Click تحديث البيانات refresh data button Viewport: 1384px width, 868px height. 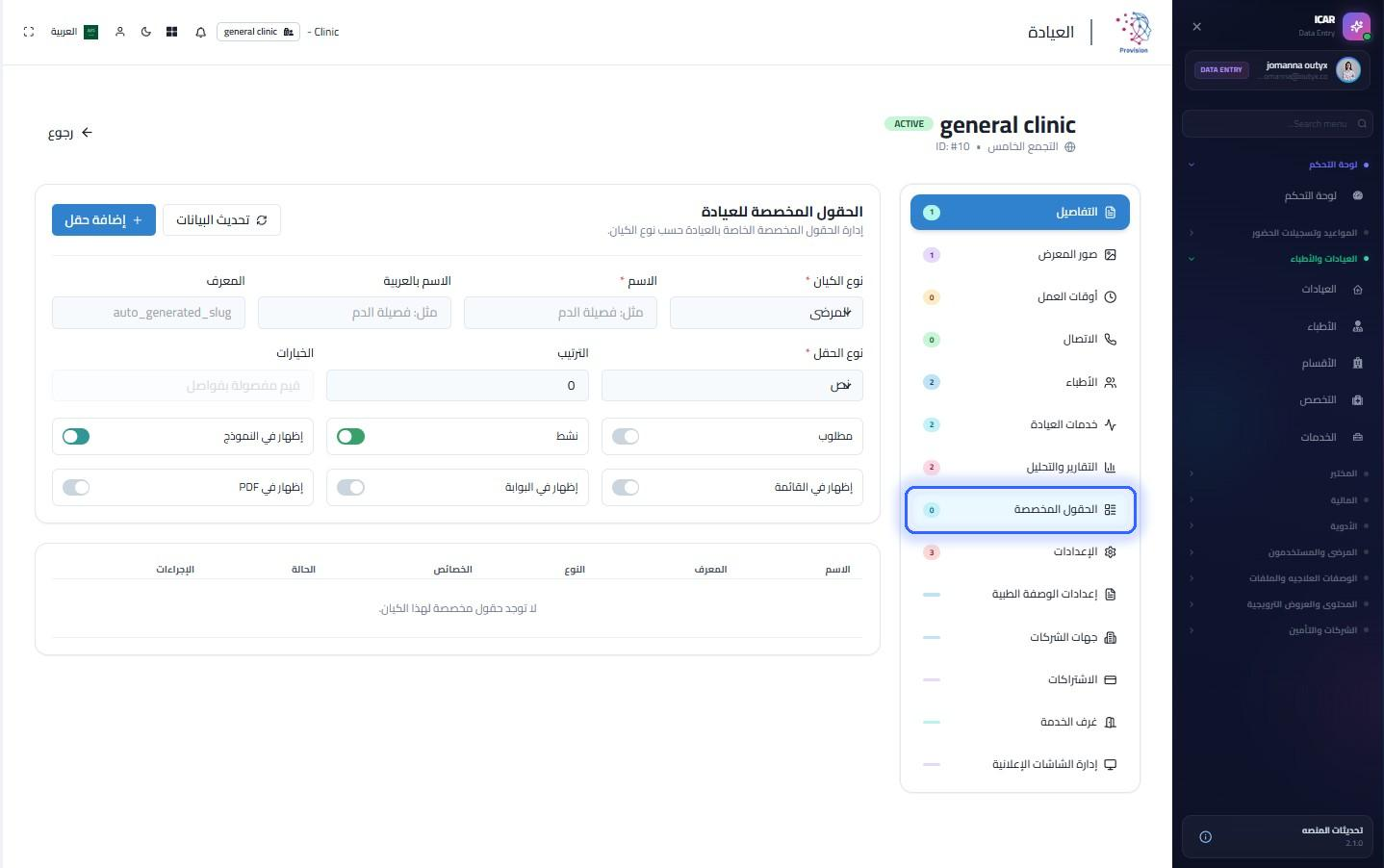221,220
